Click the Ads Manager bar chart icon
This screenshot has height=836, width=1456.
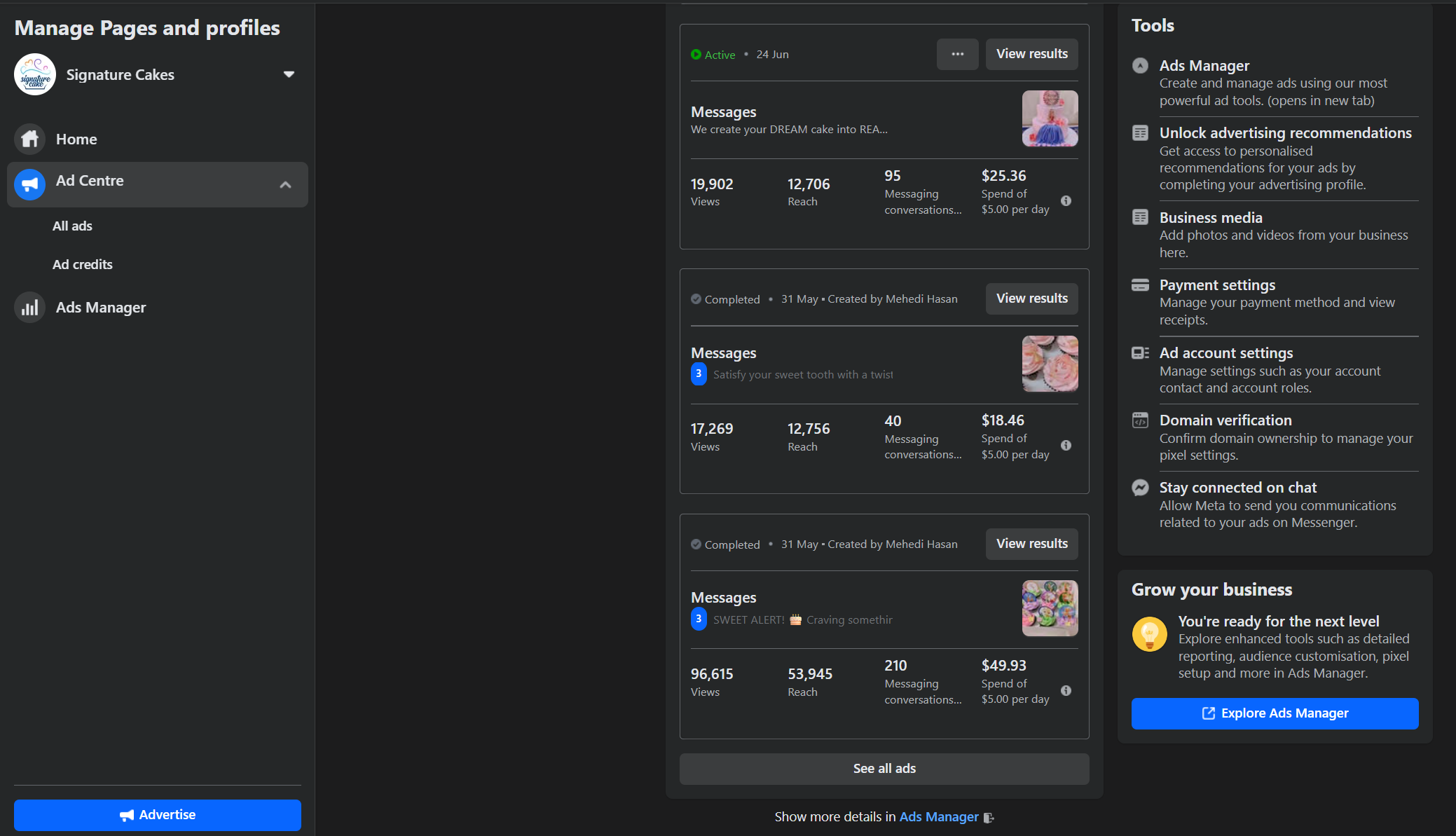[x=29, y=308]
